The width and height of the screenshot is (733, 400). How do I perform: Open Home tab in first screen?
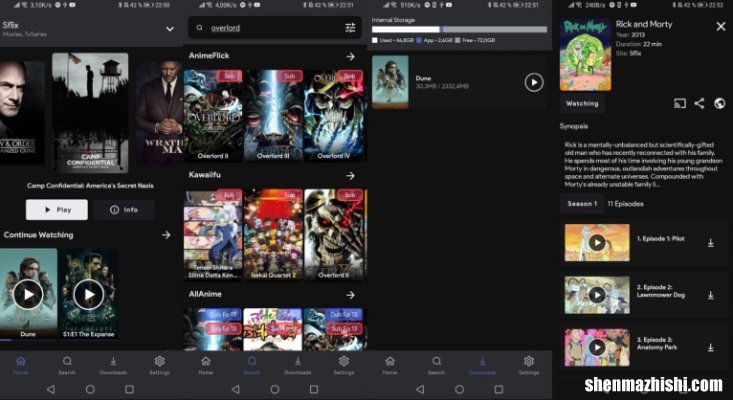(x=21, y=365)
